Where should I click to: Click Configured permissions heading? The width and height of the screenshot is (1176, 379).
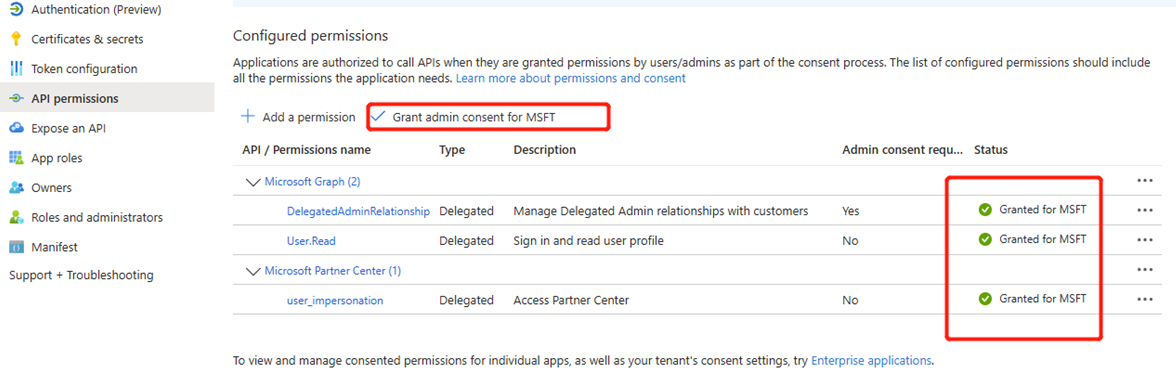coord(311,35)
